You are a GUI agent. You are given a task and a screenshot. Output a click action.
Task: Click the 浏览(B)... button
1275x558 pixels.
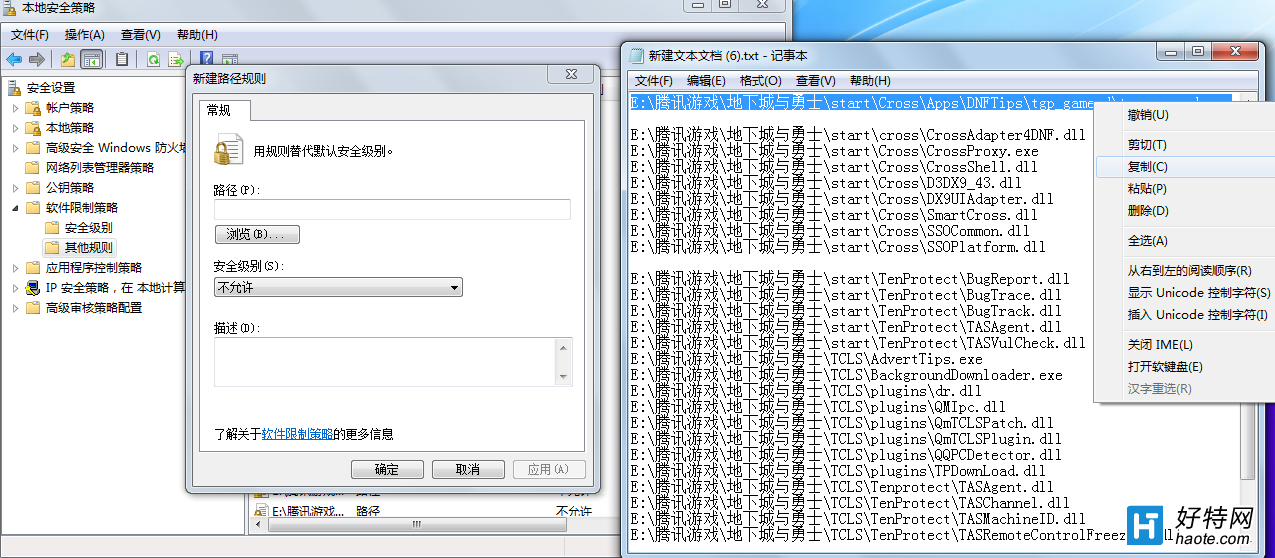click(257, 234)
